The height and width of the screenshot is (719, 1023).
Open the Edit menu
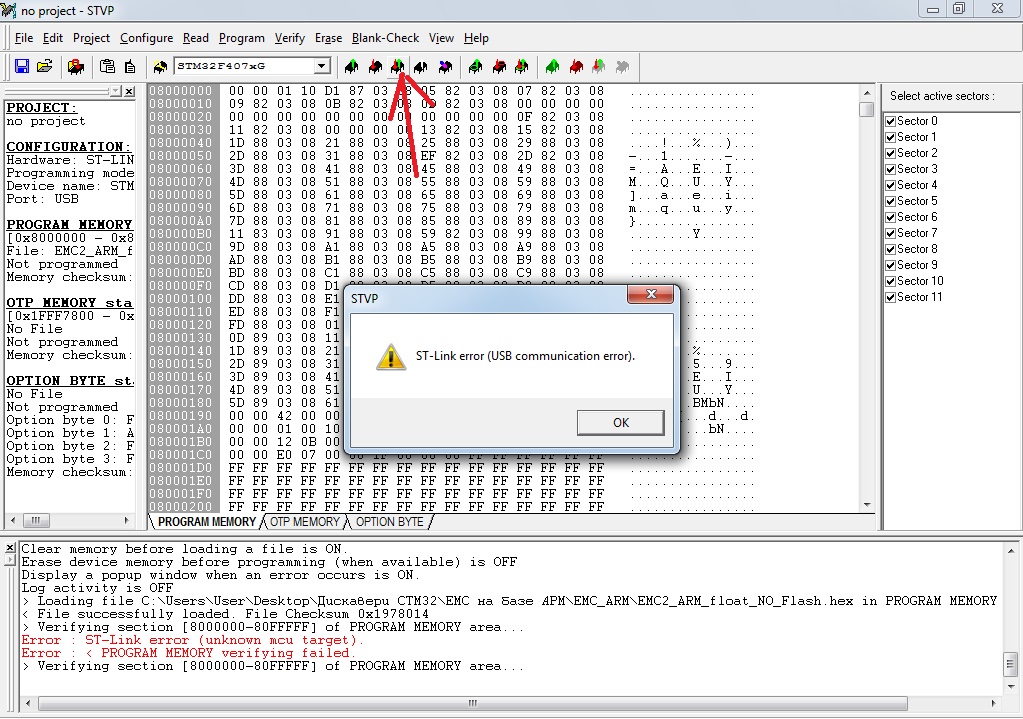tap(53, 38)
